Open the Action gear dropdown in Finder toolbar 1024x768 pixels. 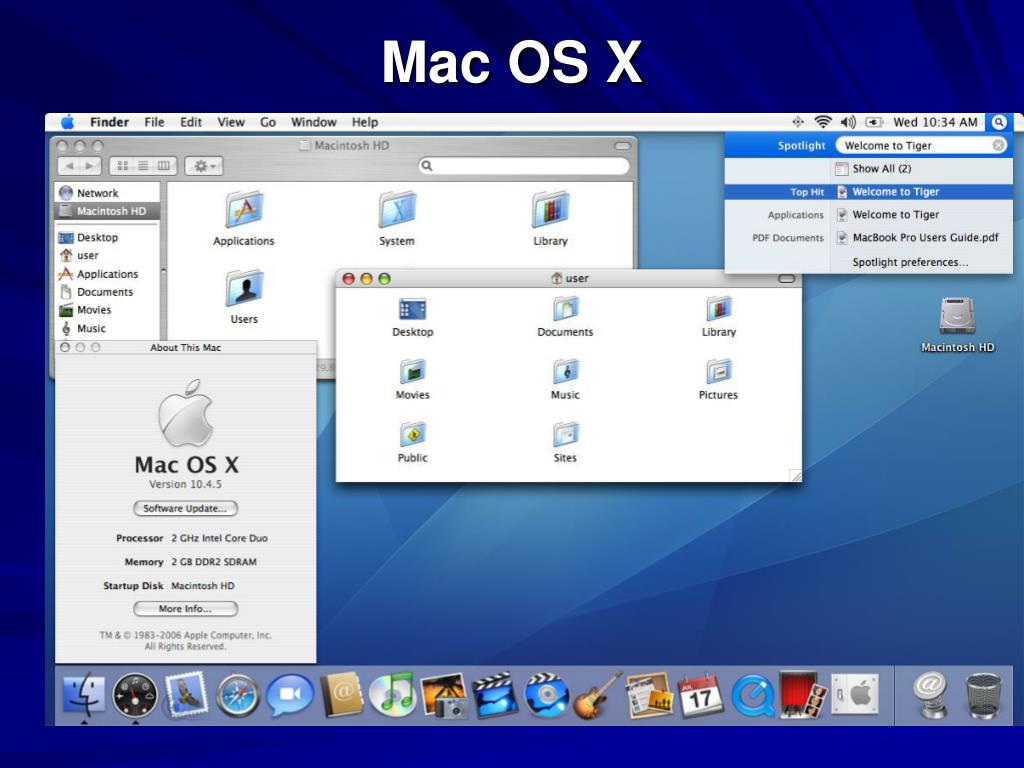tap(204, 166)
